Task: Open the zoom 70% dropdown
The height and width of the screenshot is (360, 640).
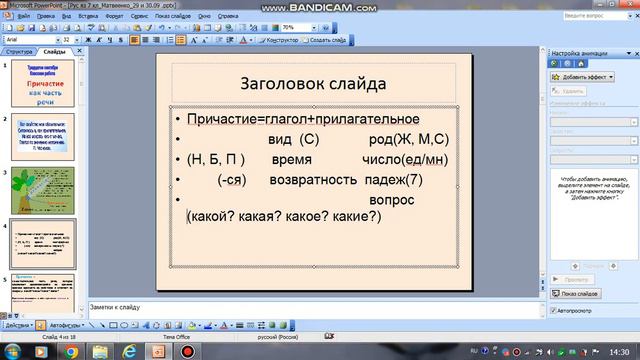Action: [x=313, y=28]
